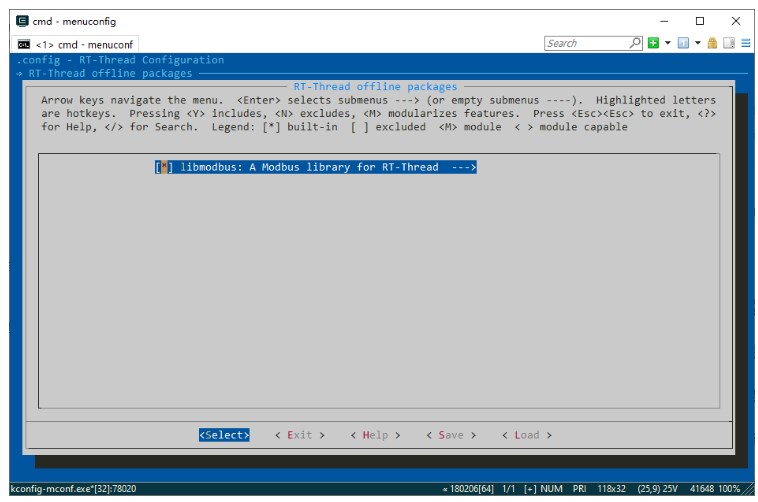The width and height of the screenshot is (758, 502).
Task: Activate the <Select> button
Action: [224, 435]
